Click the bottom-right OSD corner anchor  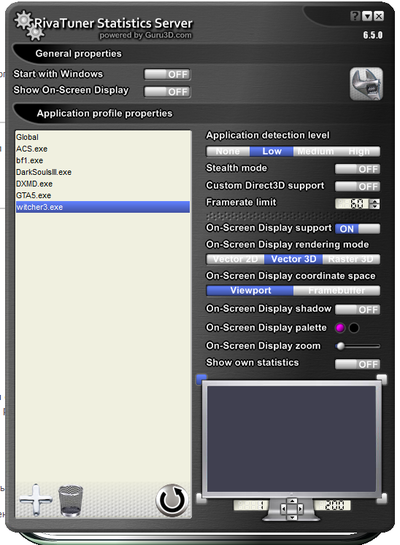pos(382,498)
